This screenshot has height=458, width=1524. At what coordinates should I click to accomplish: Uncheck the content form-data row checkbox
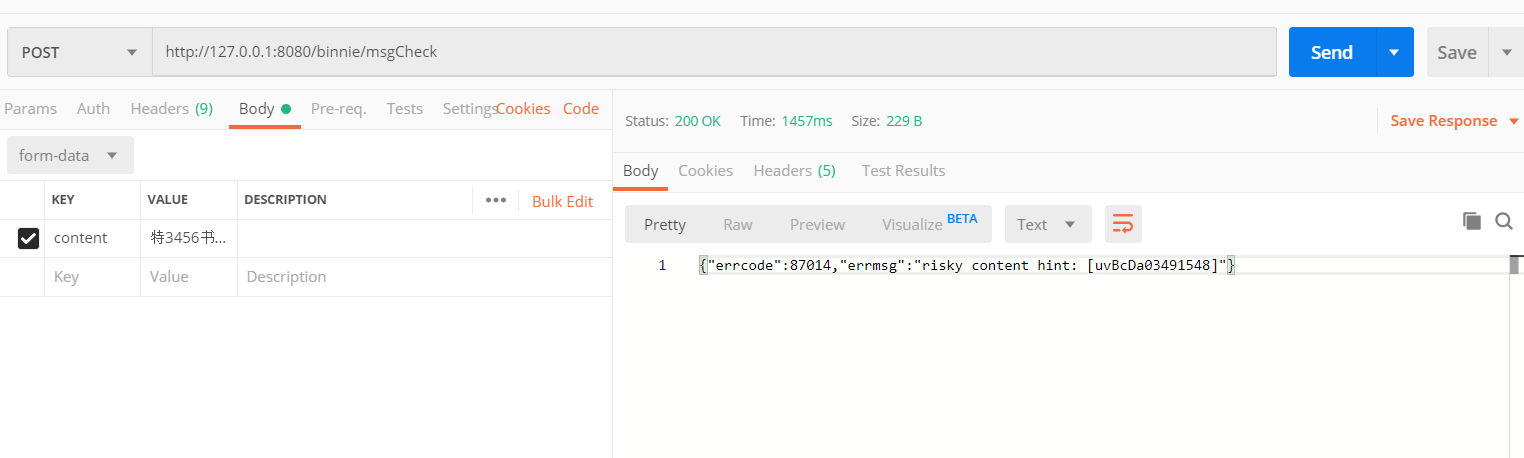click(28, 238)
